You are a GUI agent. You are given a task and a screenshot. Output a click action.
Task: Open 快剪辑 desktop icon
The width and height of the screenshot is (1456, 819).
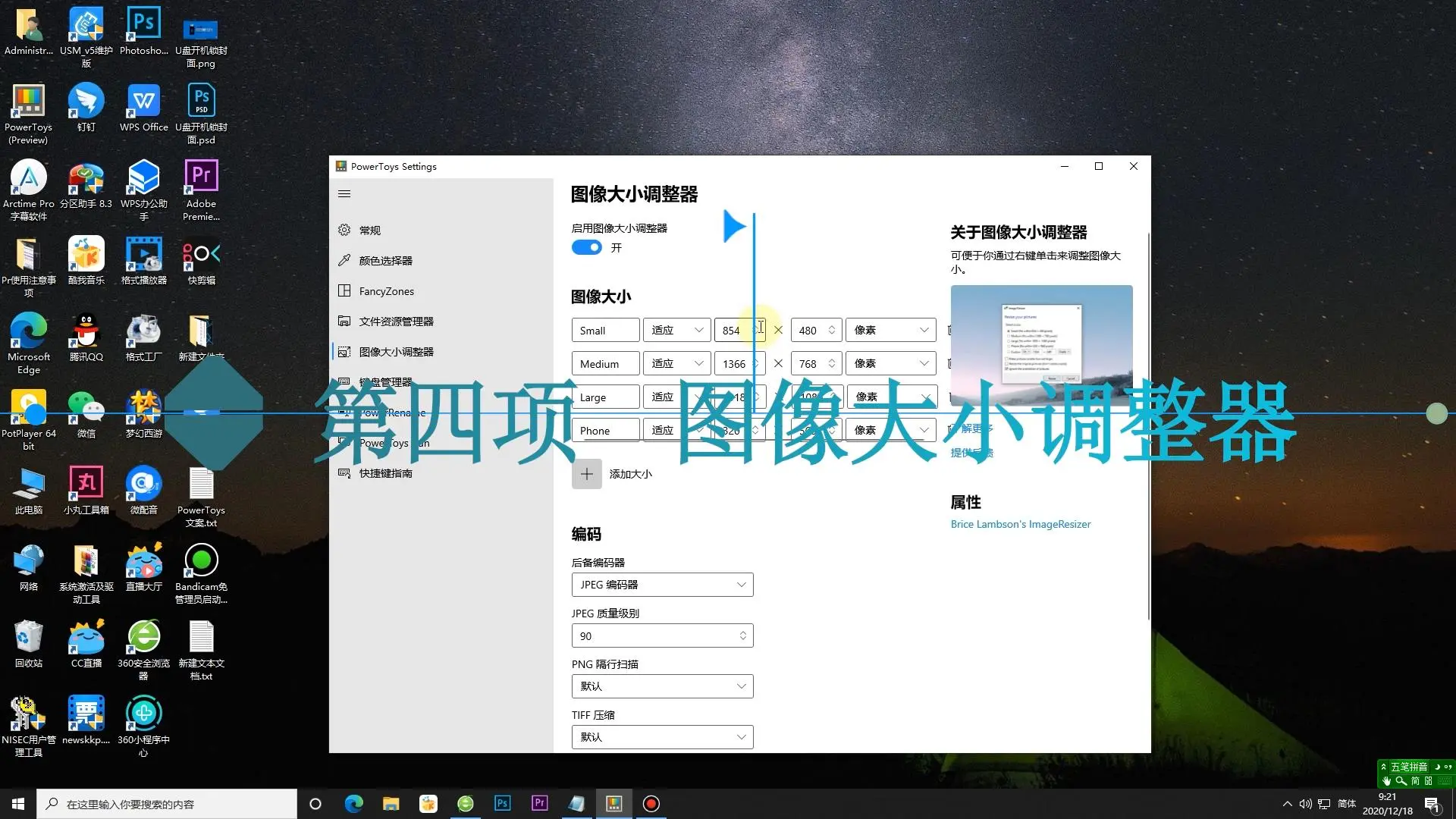[x=201, y=261]
